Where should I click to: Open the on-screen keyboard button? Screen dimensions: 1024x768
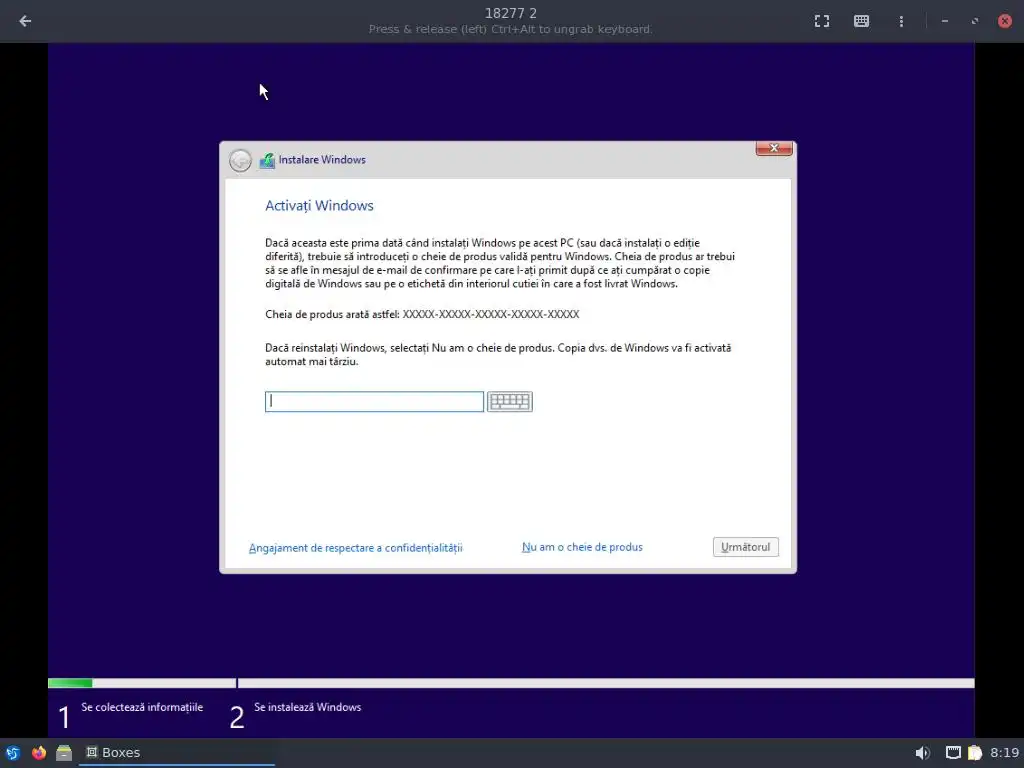(509, 401)
